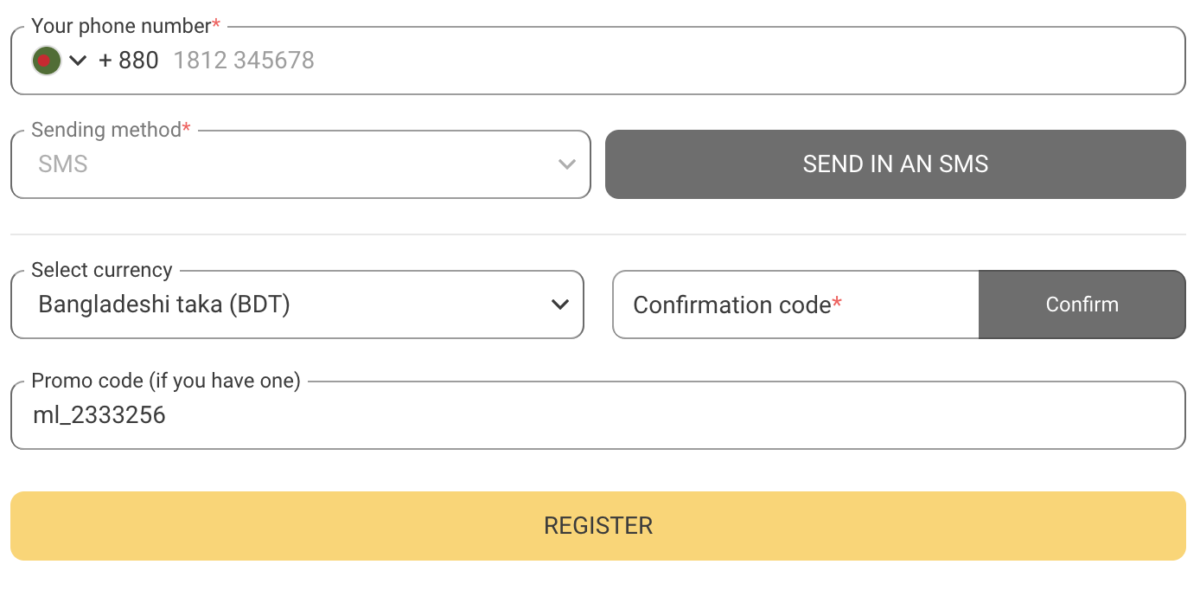Expand the Sending method SMS dropdown

[300, 164]
